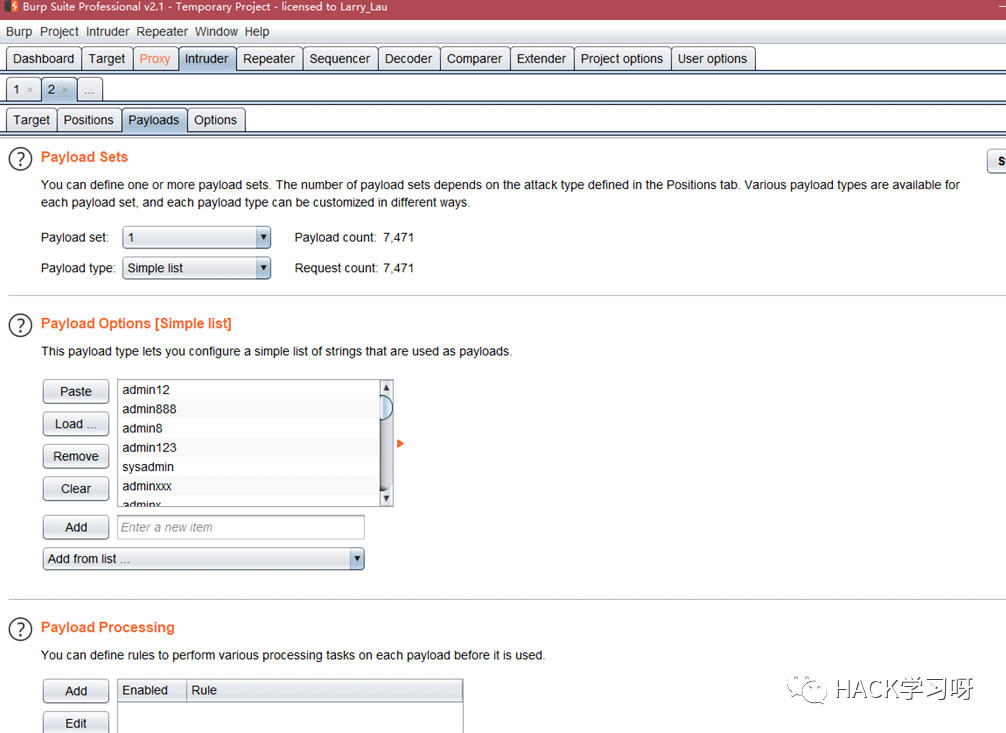Click the orange arrow beside payload list
This screenshot has width=1006, height=733.
coord(400,444)
